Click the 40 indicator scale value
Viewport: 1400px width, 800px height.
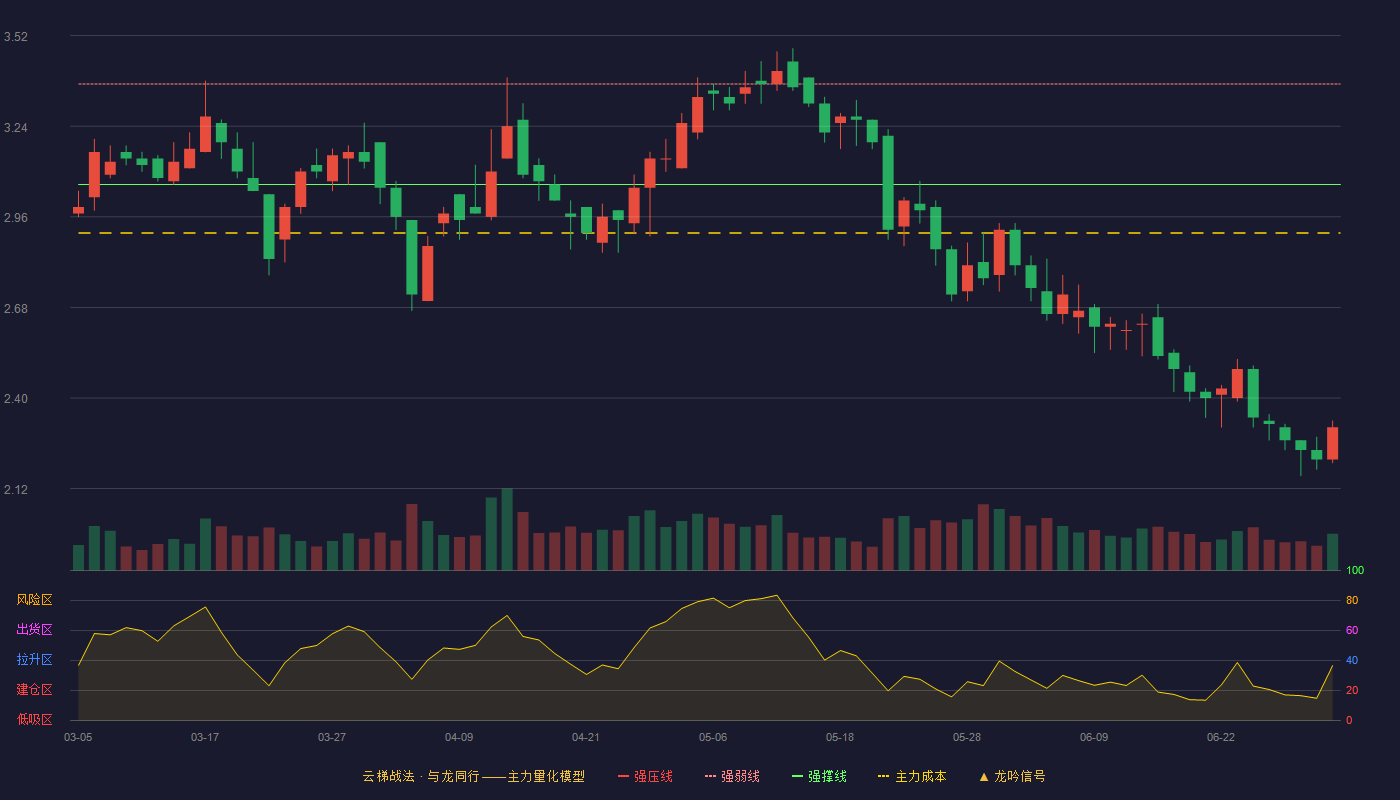[x=1352, y=660]
